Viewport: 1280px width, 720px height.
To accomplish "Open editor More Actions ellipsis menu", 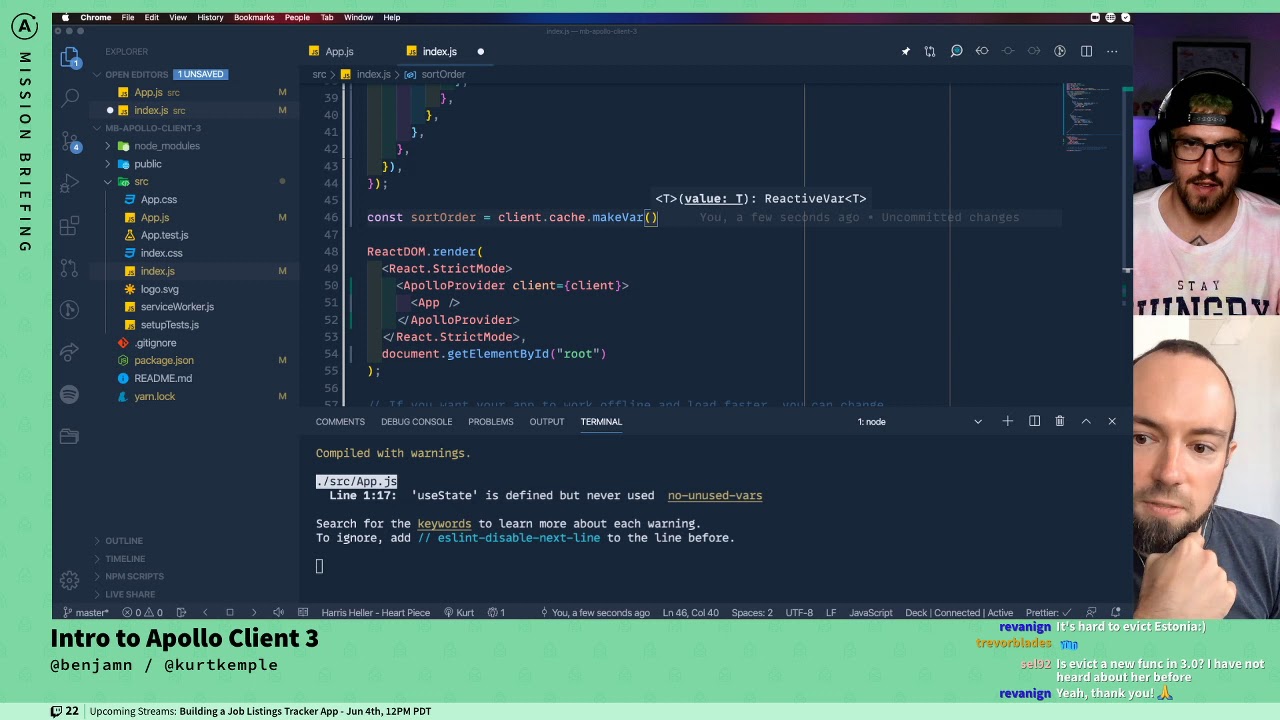I will tap(1112, 52).
